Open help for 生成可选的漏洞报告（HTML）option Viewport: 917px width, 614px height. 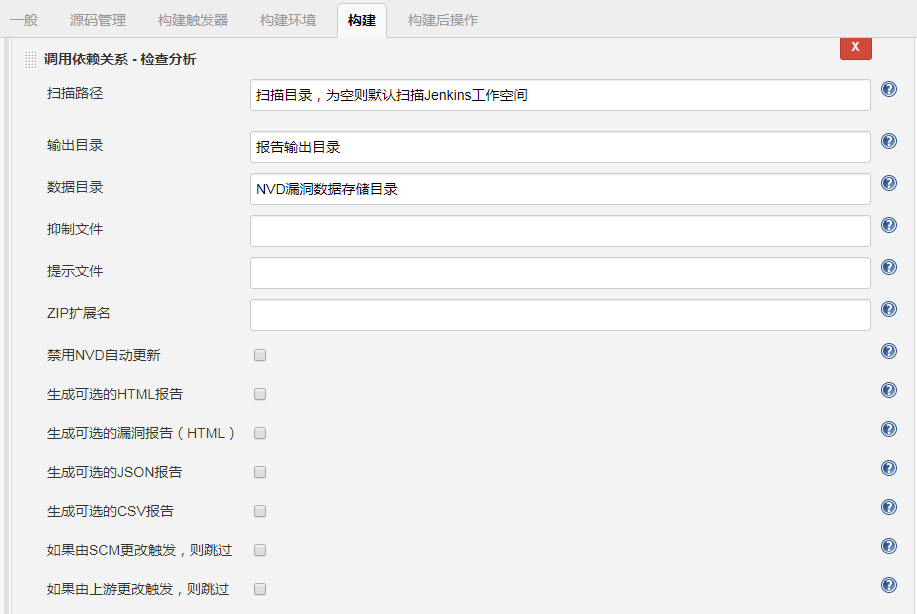888,429
